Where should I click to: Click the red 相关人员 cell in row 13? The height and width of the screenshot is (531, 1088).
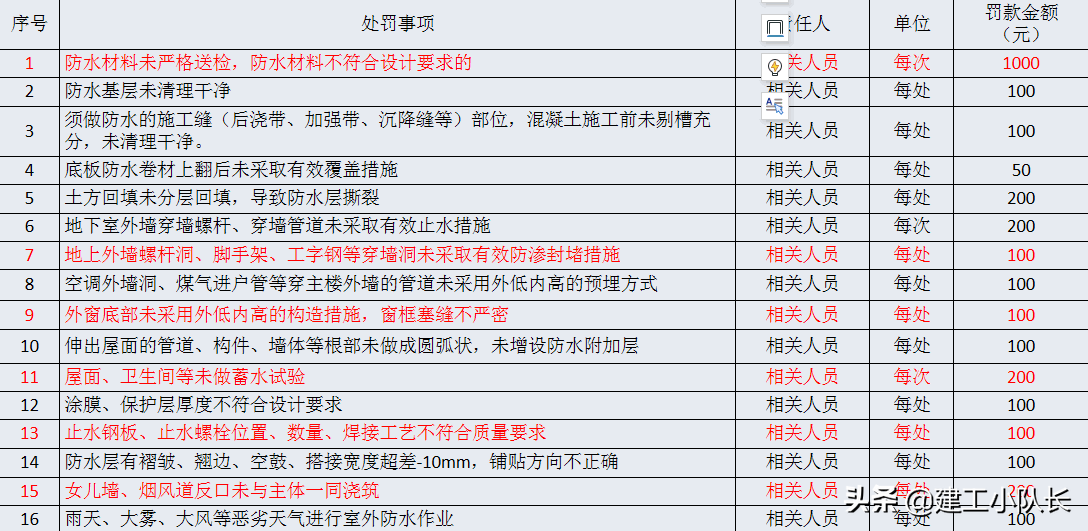[x=802, y=433]
